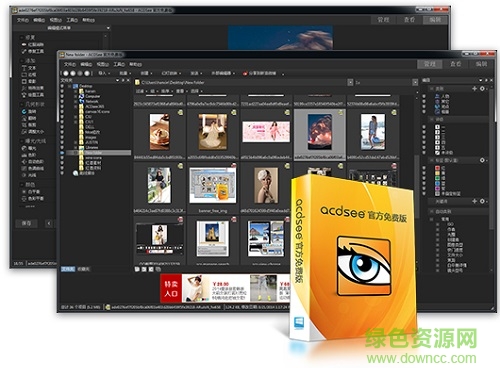This screenshot has width=500, height=377.
Task: Open the Levels tool in the edit window
Action: point(29,155)
